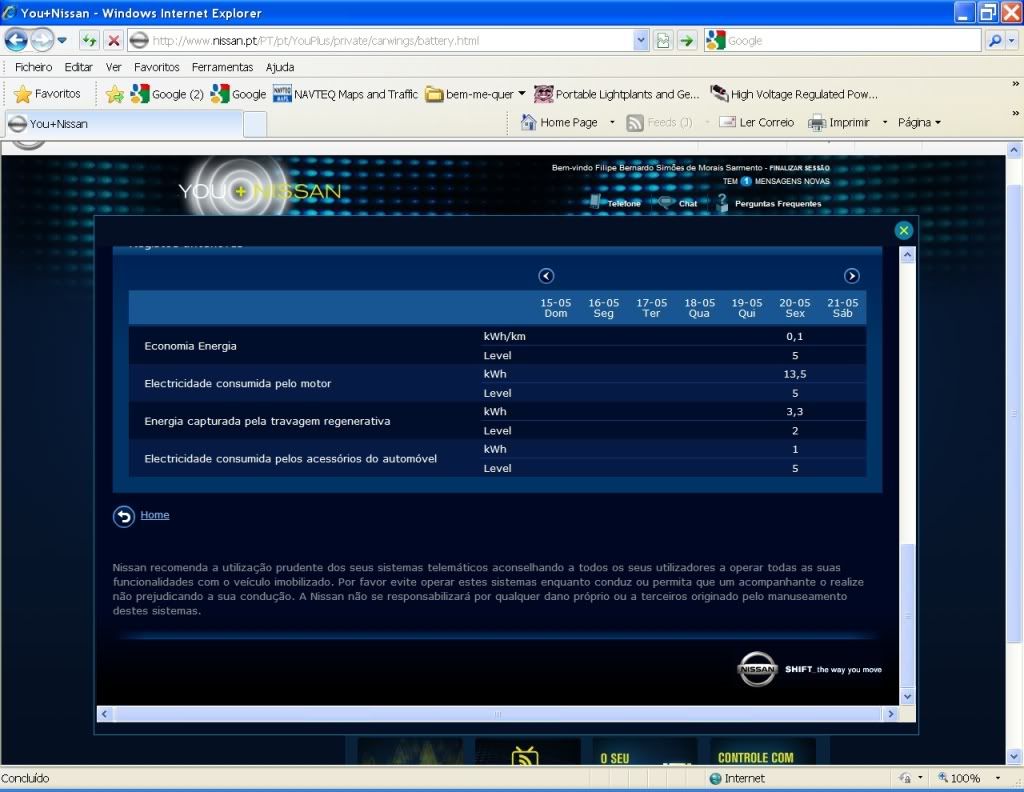Open Perguntas Frequentes help link
The height and width of the screenshot is (792, 1024).
coord(769,203)
